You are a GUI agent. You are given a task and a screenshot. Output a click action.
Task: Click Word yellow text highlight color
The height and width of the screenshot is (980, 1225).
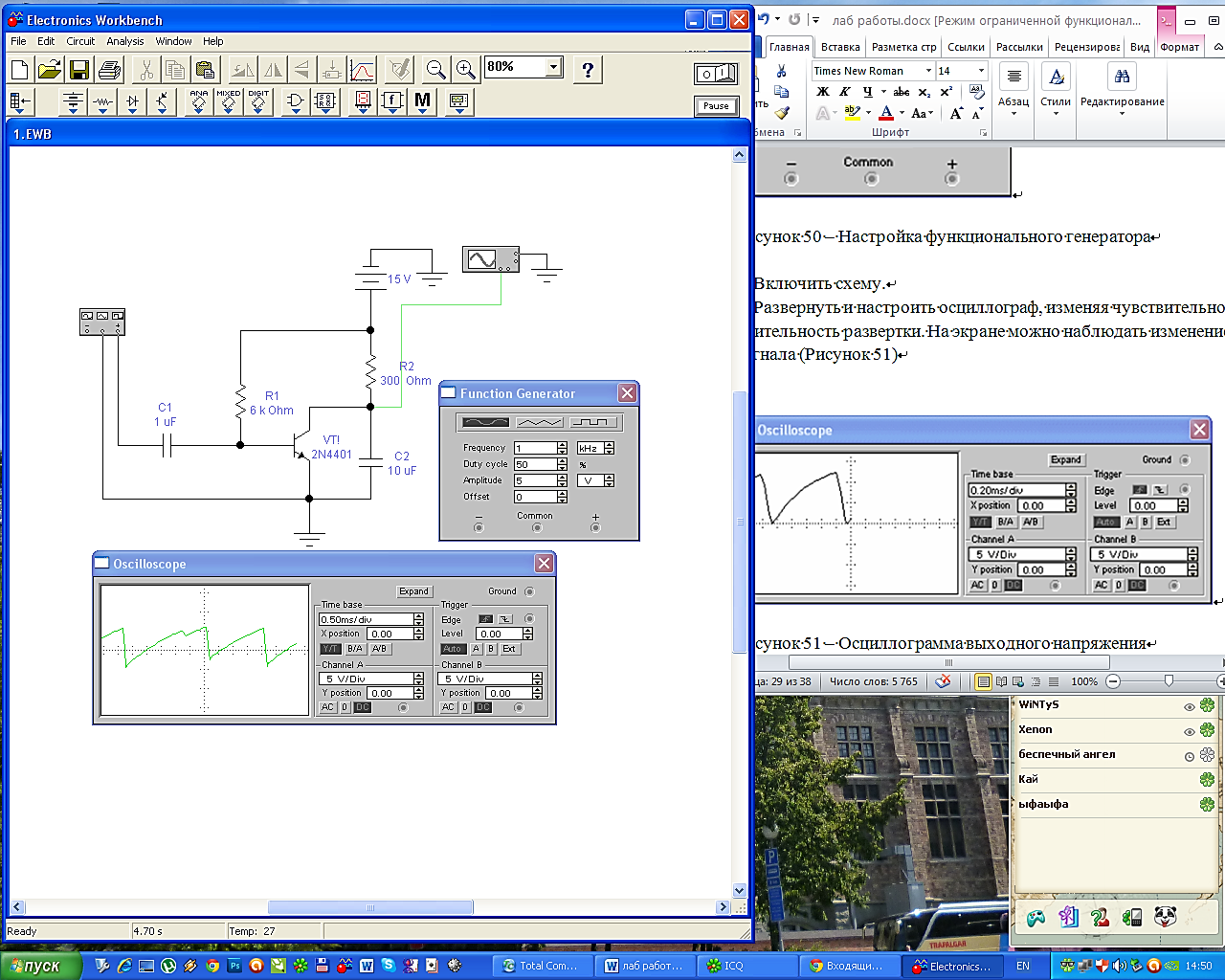tap(853, 113)
